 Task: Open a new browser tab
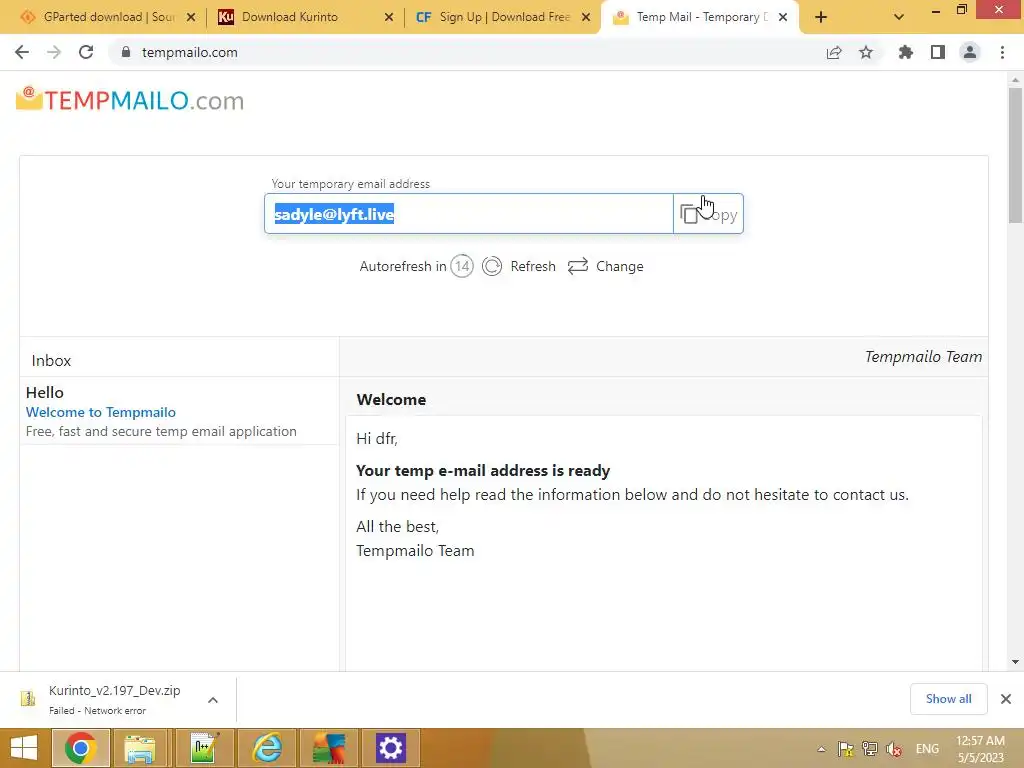pos(821,18)
